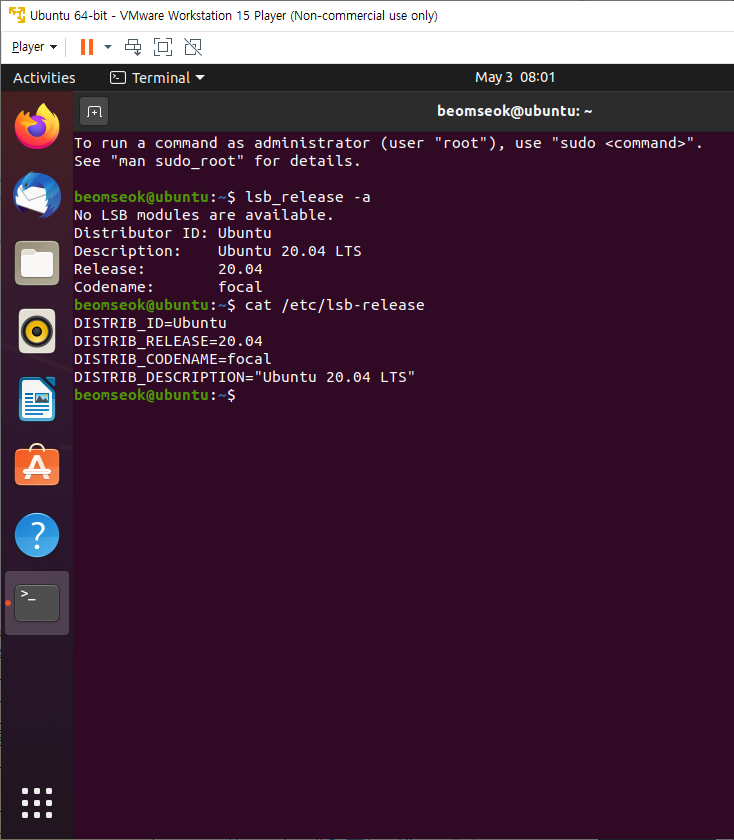Click the DISTRIB_ID=Ubuntu line

150,323
